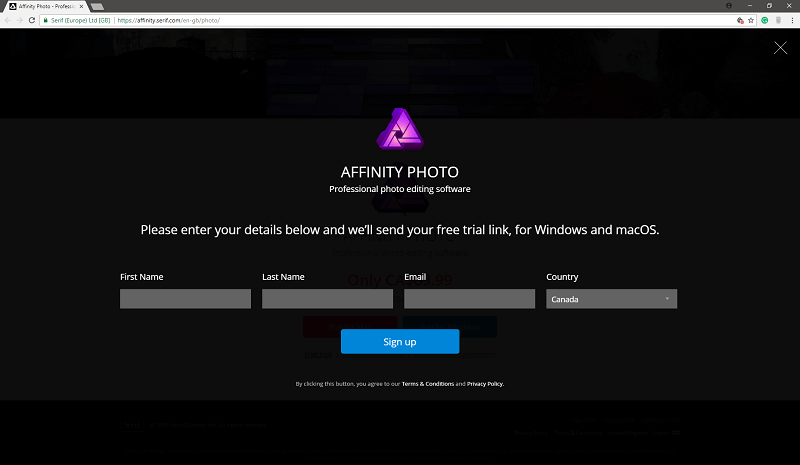Screen dimensions: 800x465
Task: Click the blue Sign up button
Action: pos(400,341)
